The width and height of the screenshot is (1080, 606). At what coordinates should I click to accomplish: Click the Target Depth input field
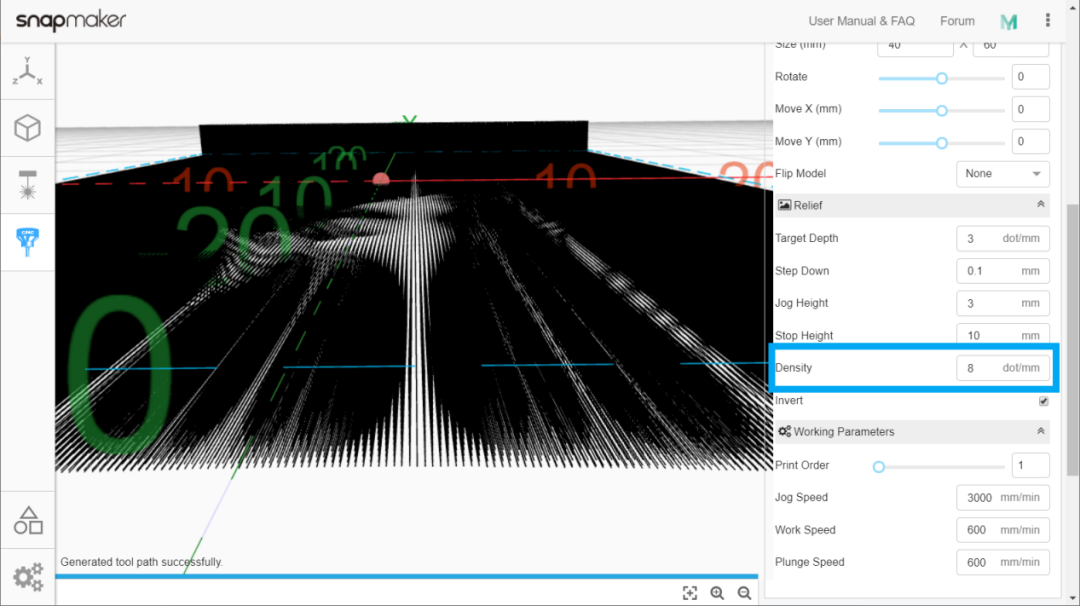[x=1003, y=238]
